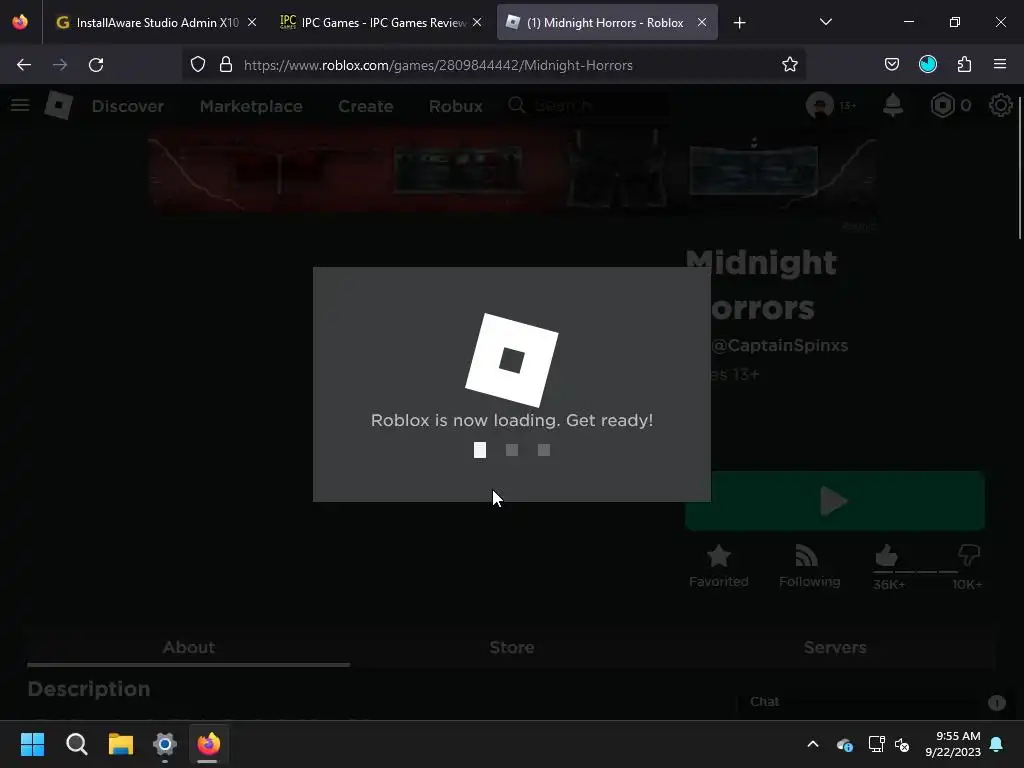Image resolution: width=1024 pixels, height=768 pixels.
Task: Open a new browser tab
Action: tap(739, 23)
